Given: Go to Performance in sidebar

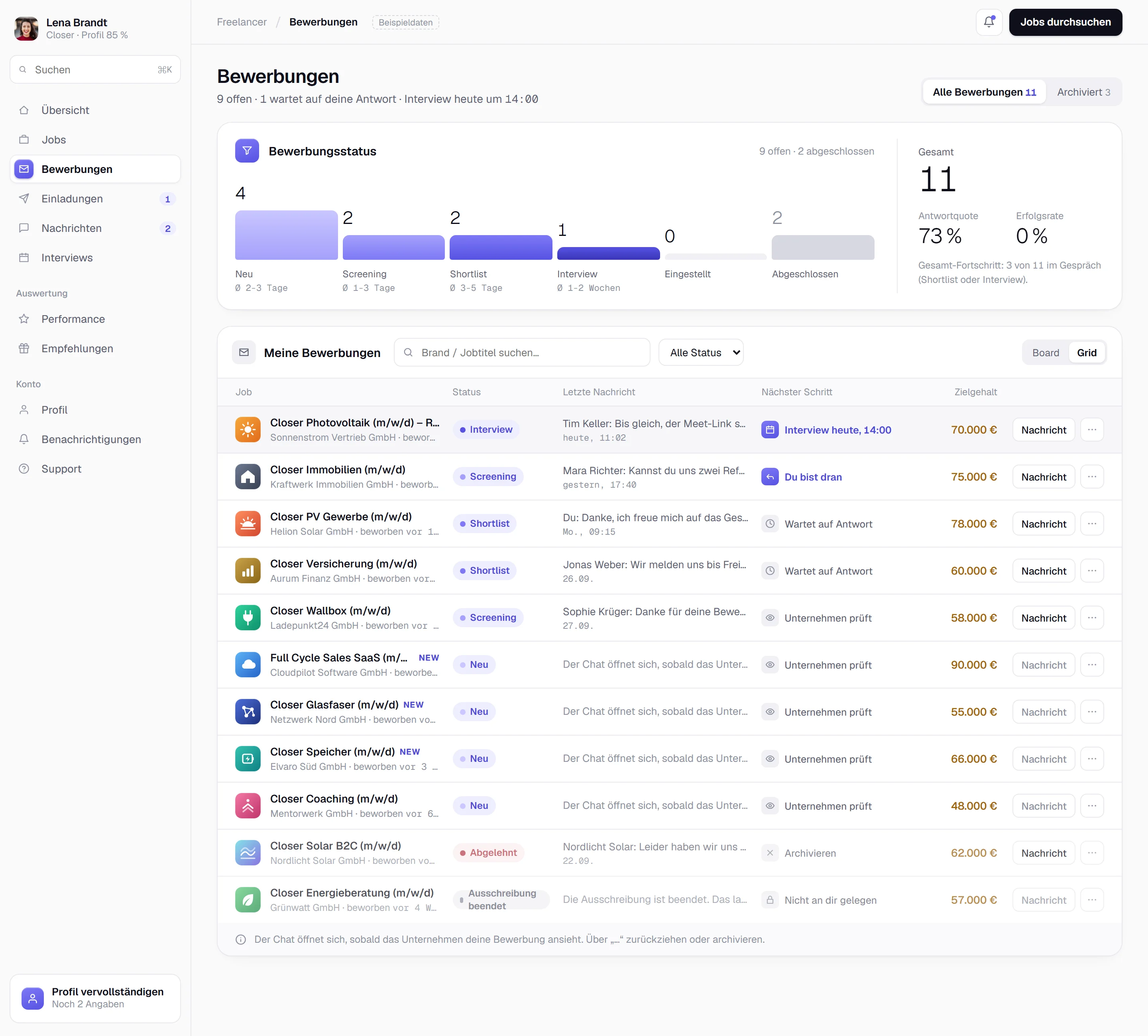Looking at the screenshot, I should pos(95,319).
